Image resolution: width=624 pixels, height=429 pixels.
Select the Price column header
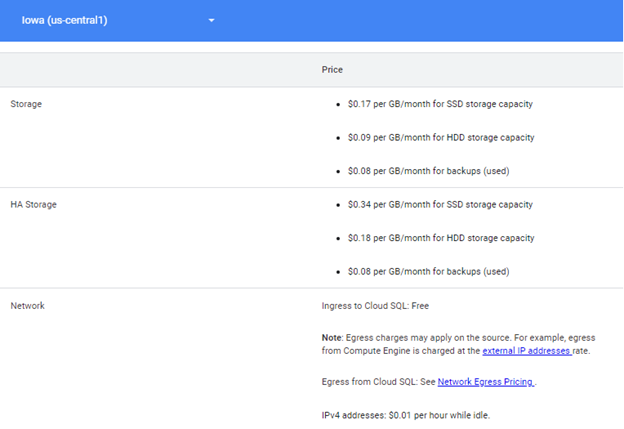tap(332, 70)
